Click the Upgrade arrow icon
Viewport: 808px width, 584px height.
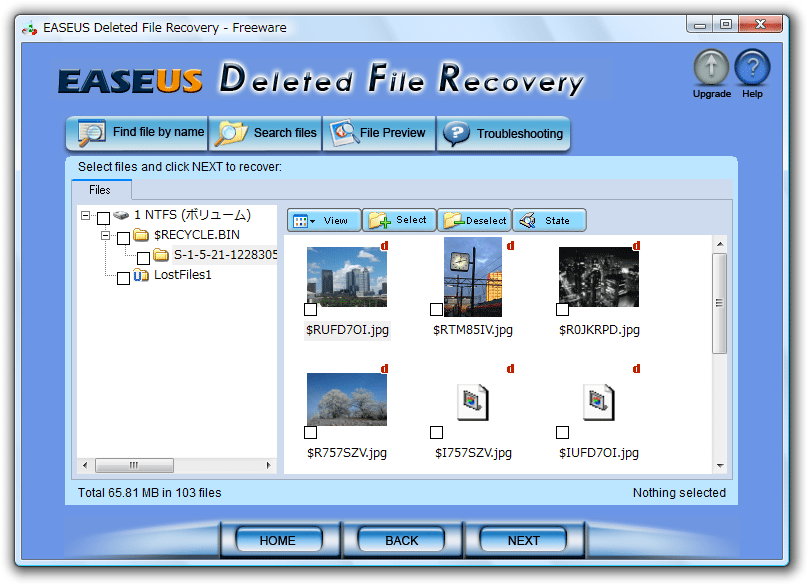click(711, 67)
